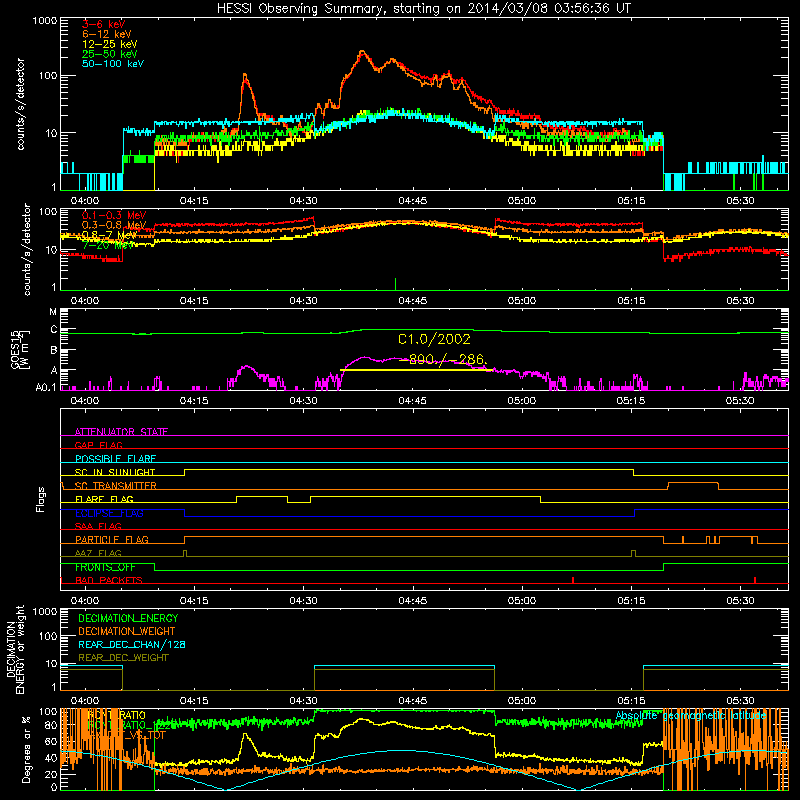
Task: Click the yellow 12-25 keV legend entry
Action: pos(110,44)
